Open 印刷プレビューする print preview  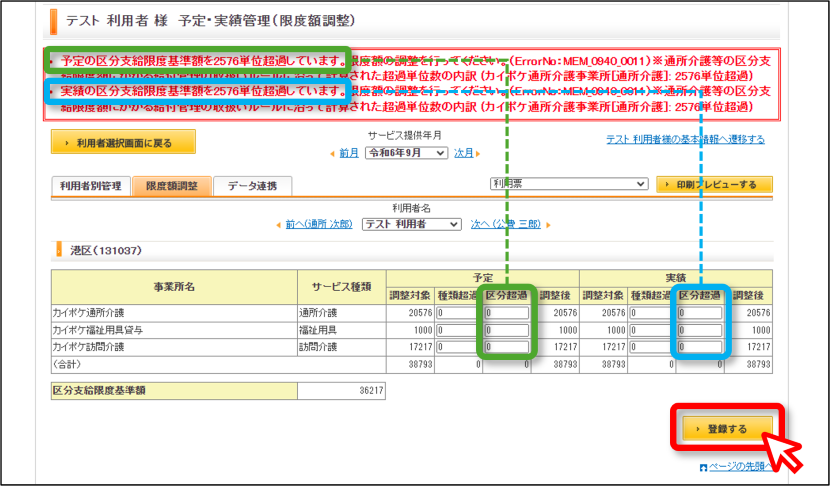pos(714,184)
